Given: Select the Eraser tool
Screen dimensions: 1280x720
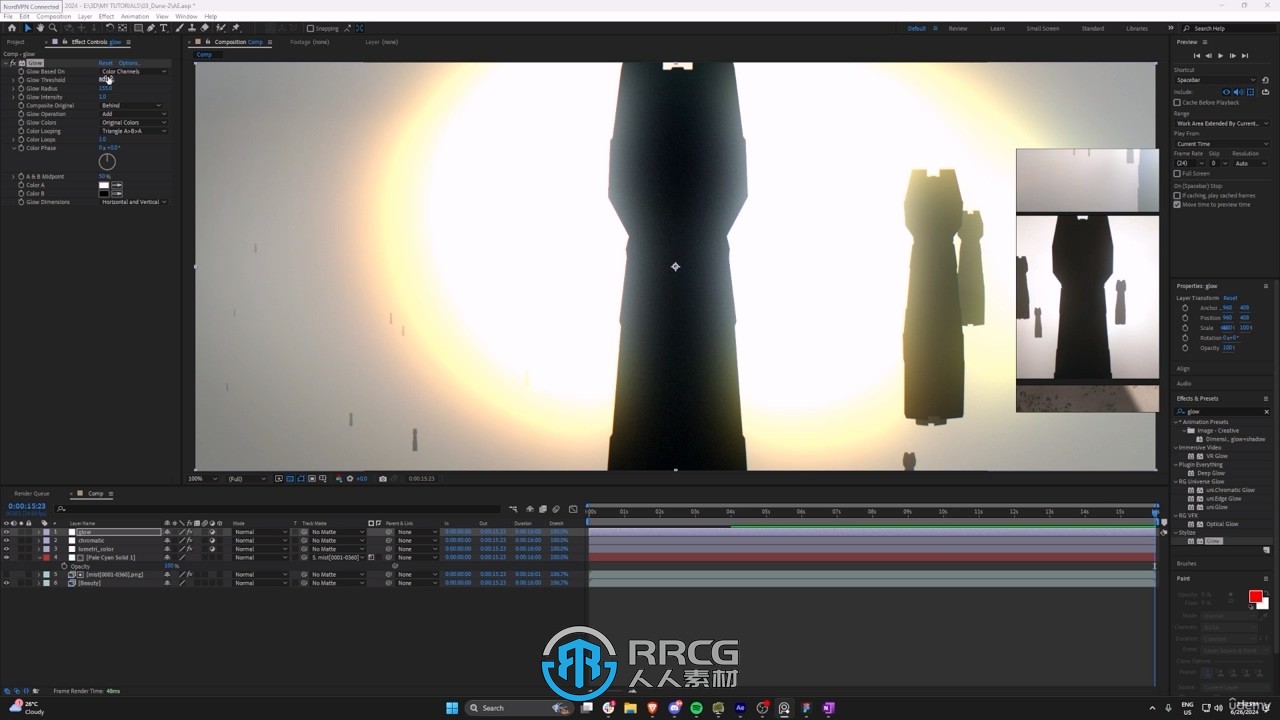Looking at the screenshot, I should coord(204,28).
